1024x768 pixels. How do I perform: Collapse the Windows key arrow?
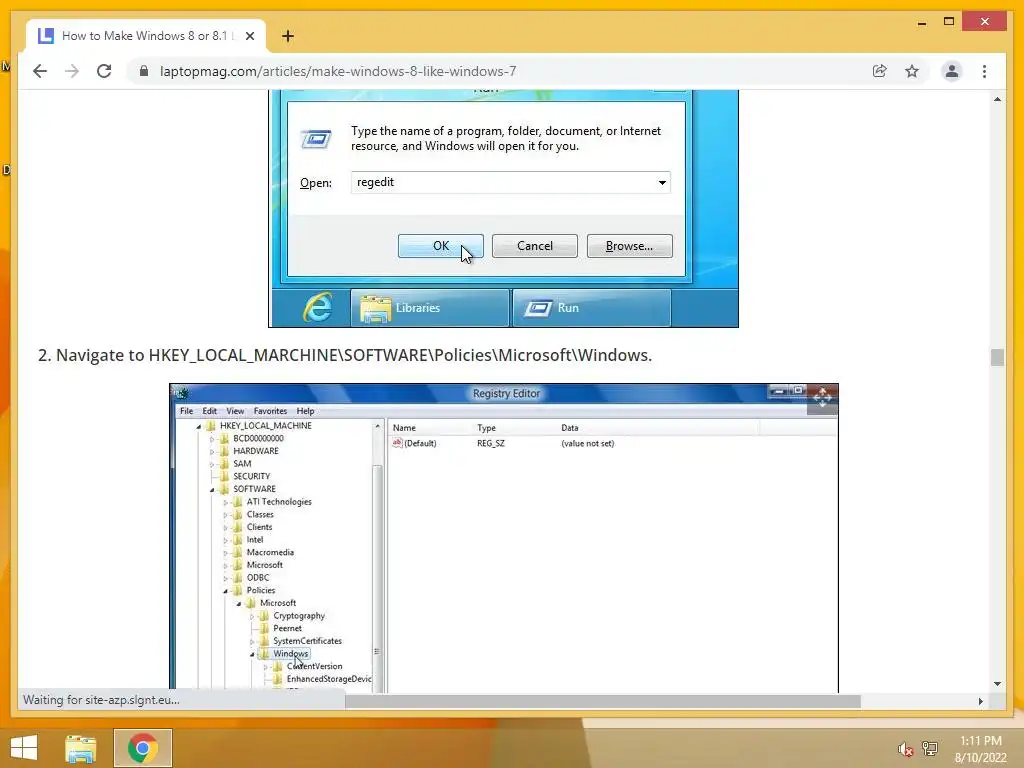[252, 654]
